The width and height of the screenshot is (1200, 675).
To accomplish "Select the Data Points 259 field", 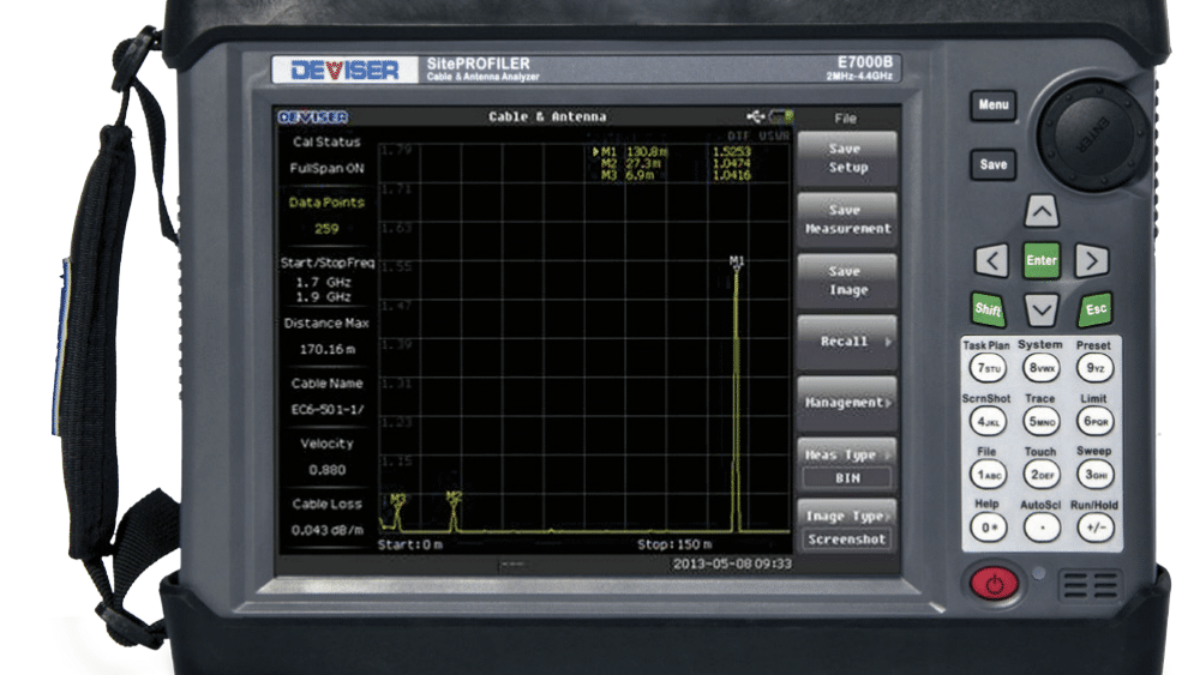I will pyautogui.click(x=327, y=216).
